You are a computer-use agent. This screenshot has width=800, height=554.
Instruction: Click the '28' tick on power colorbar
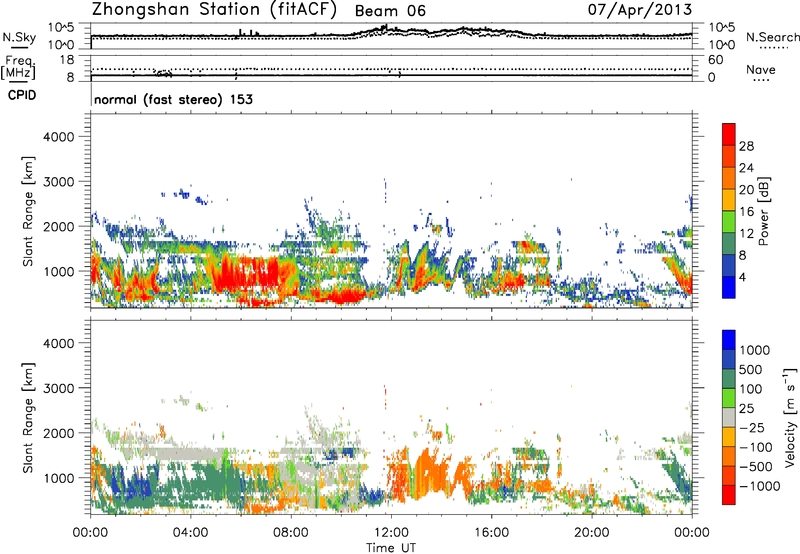(x=746, y=146)
